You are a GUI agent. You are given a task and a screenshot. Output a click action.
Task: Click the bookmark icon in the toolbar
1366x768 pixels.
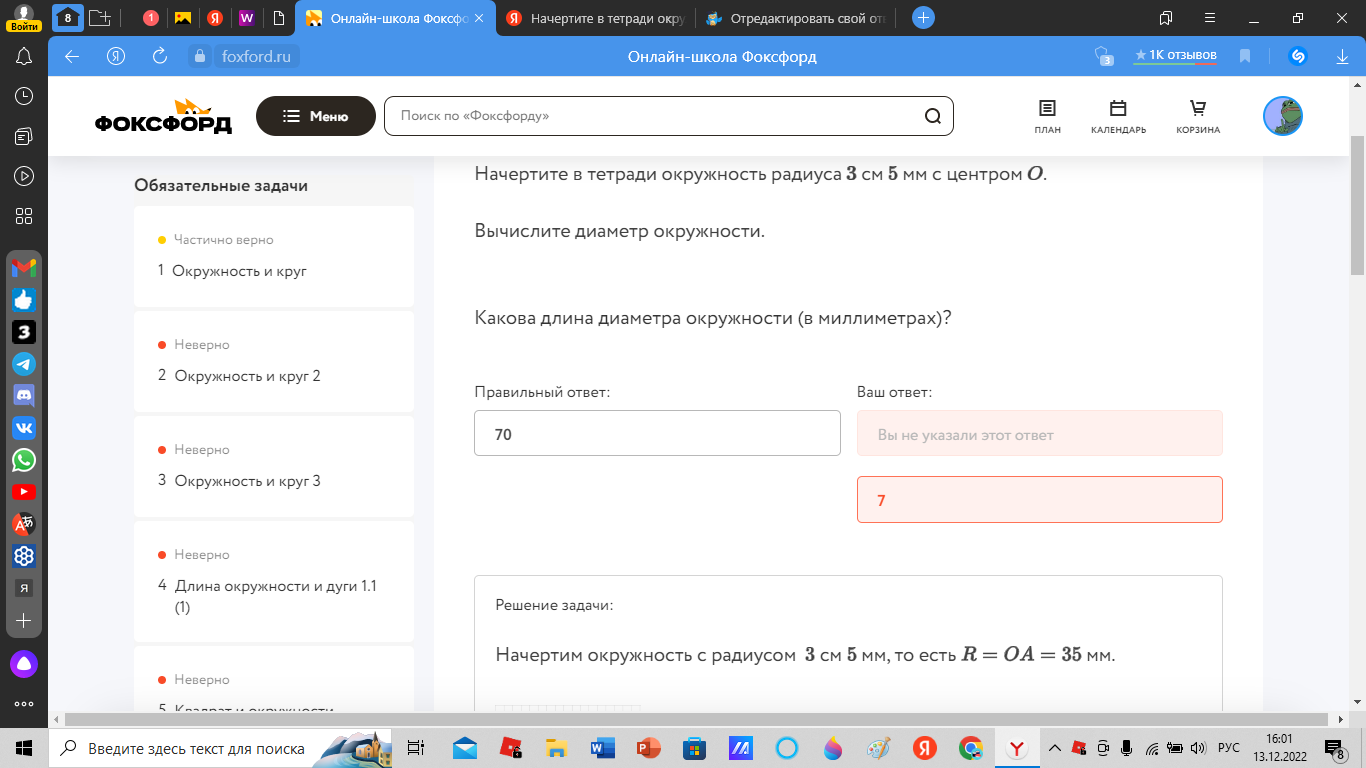(1244, 56)
